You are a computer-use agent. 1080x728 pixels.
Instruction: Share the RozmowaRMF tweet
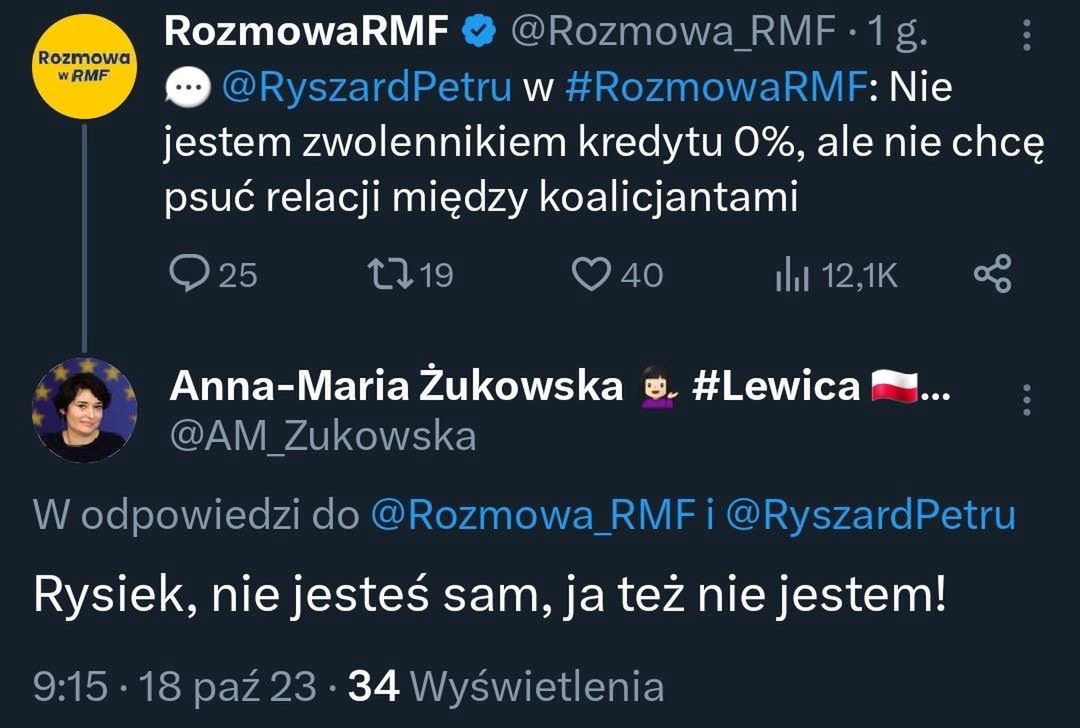coord(992,275)
